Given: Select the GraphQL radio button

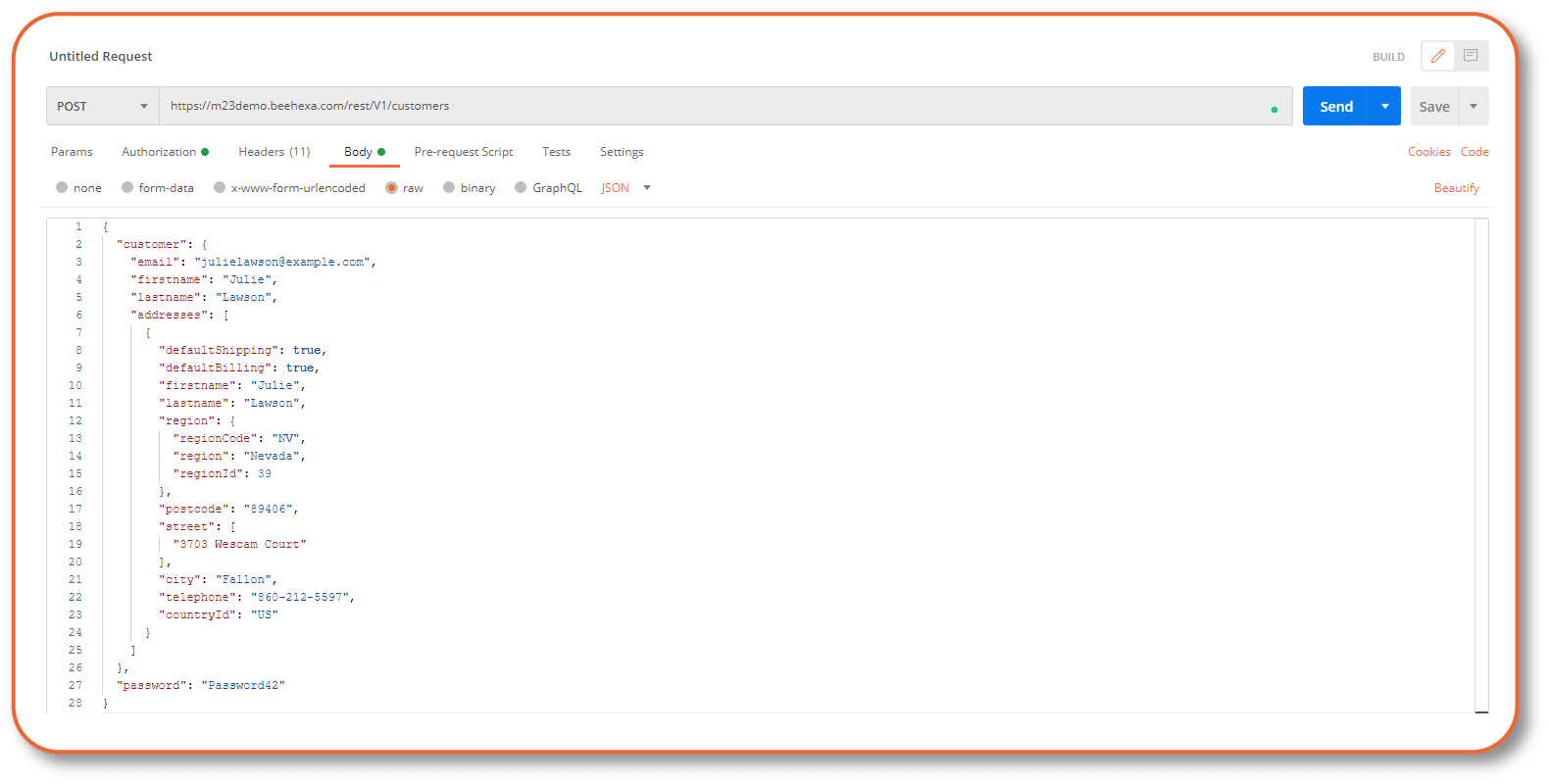Looking at the screenshot, I should tap(521, 187).
